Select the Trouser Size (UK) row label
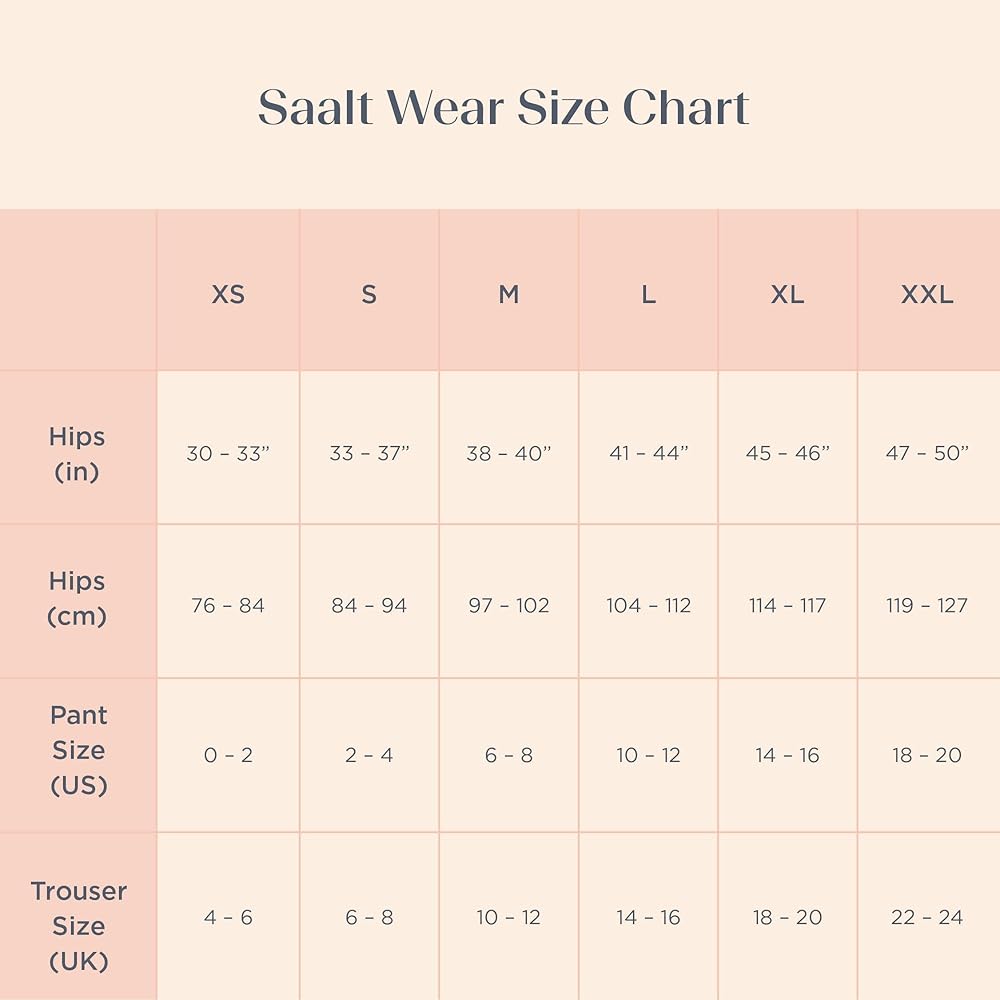 tap(78, 926)
